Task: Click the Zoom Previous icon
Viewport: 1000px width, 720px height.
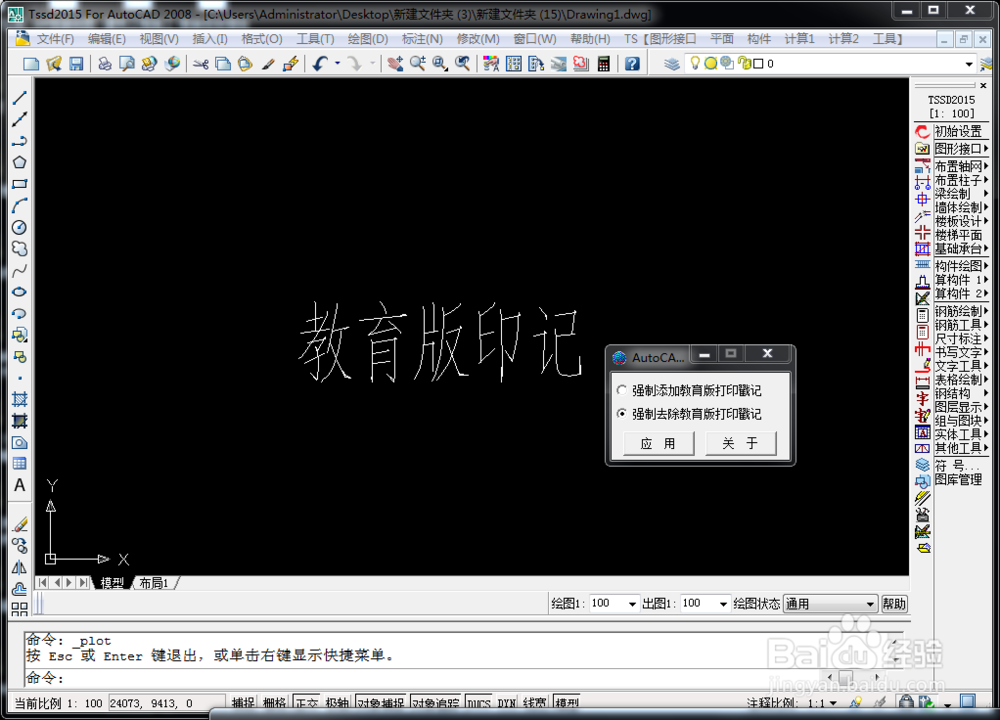Action: [x=462, y=64]
